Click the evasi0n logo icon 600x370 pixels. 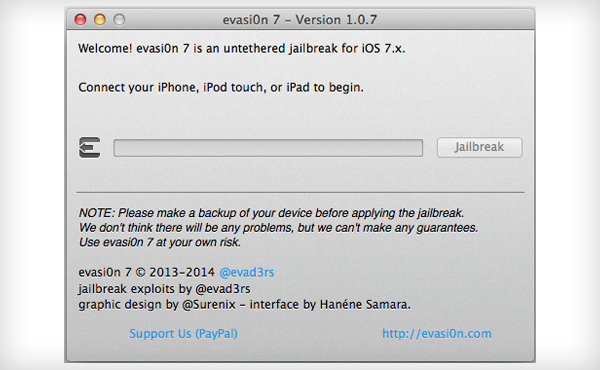click(90, 147)
